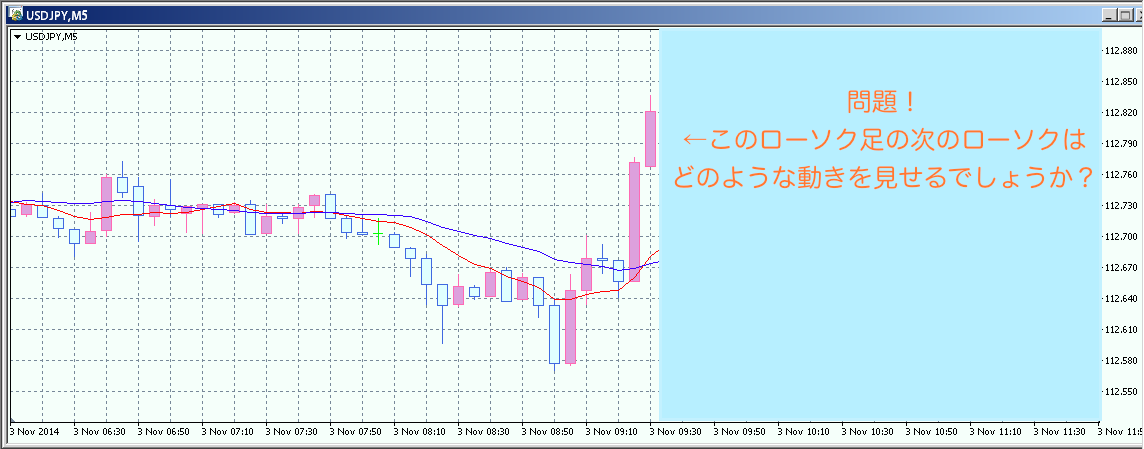Screen dimensions: 1144x449
Task: Click the どのような動きを見せるでしょうか text line
Action: coord(880,177)
